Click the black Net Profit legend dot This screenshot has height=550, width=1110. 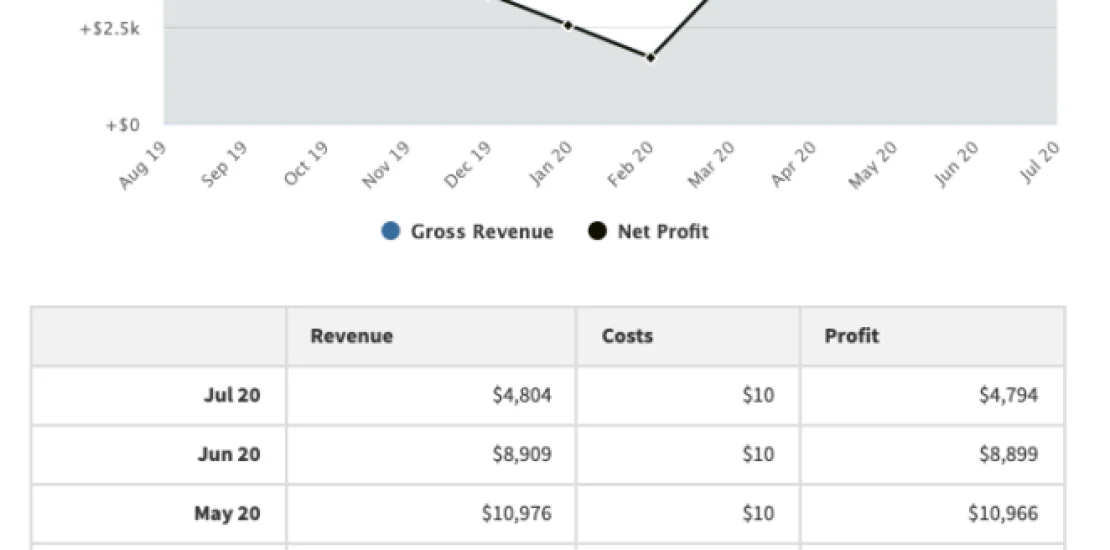click(x=597, y=232)
